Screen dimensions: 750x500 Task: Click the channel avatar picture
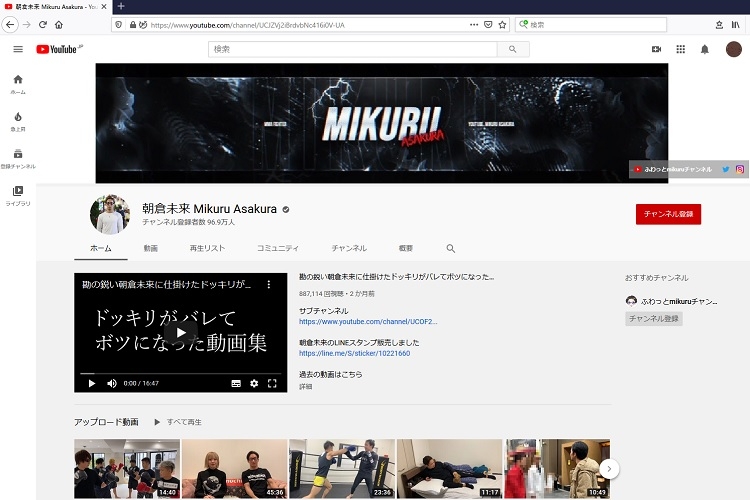click(110, 214)
